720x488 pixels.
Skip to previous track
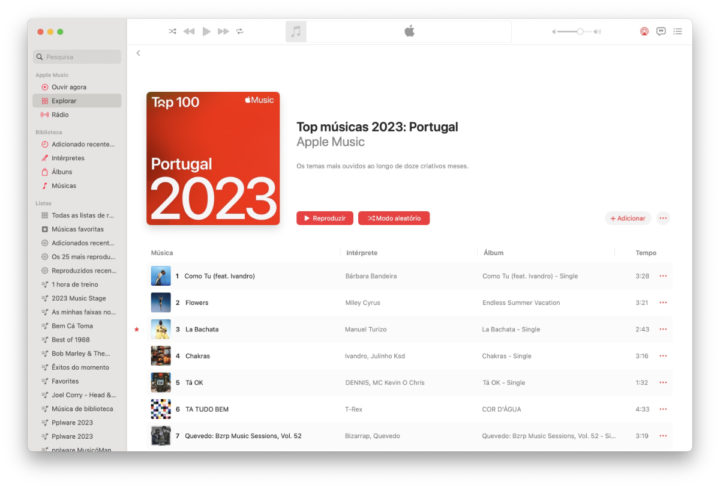pos(189,31)
